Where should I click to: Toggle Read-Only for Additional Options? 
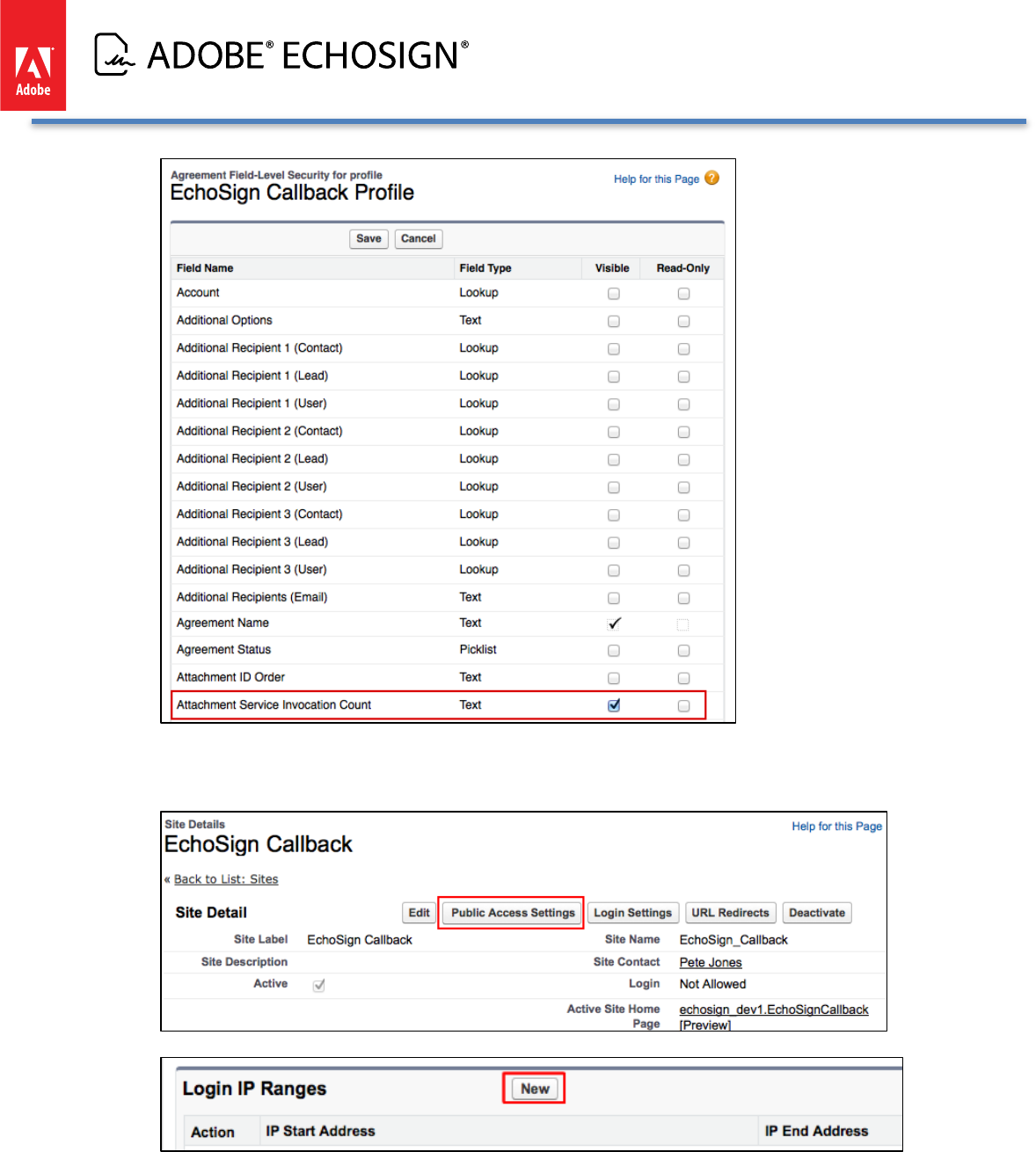pyautogui.click(x=683, y=321)
